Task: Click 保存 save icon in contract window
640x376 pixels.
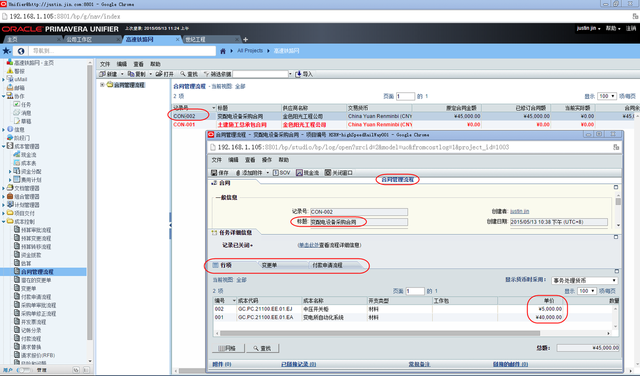Action: point(220,173)
